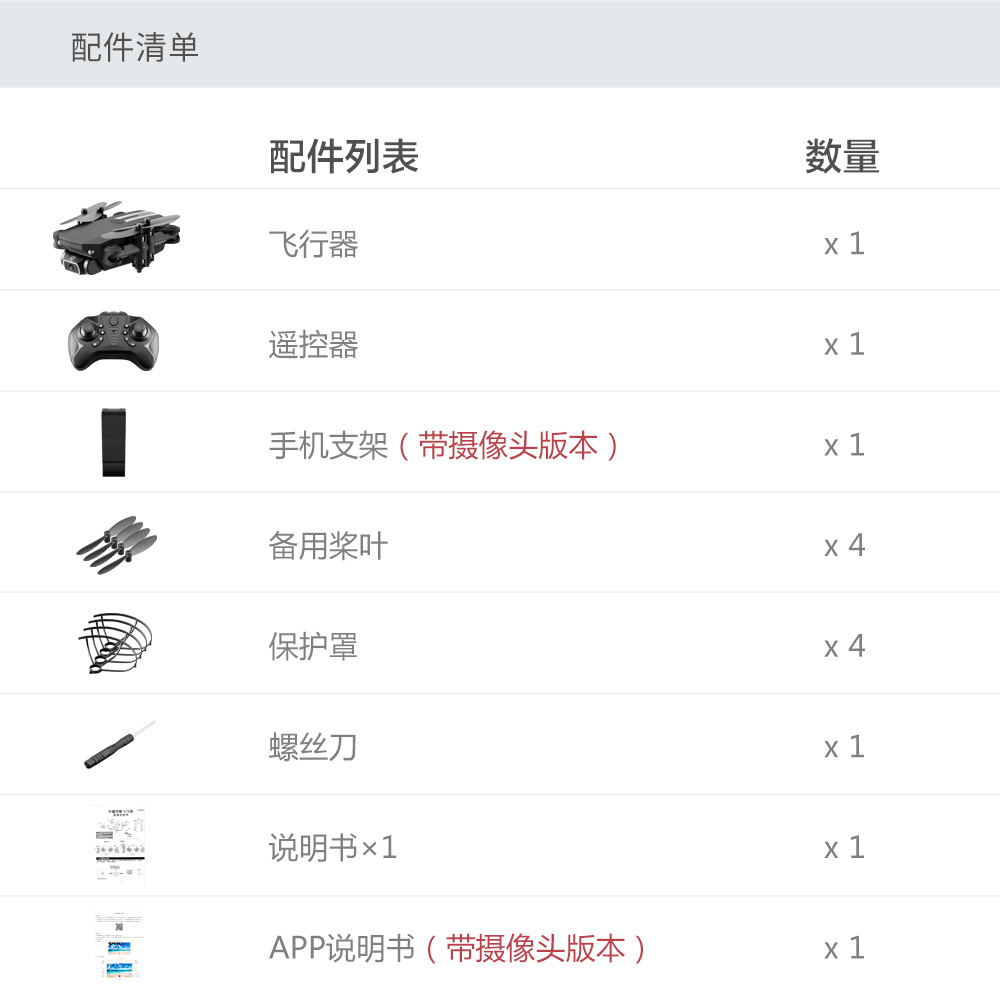Screen dimensions: 1000x1000
Task: Select the 螺丝刀 item label
Action: click(312, 747)
